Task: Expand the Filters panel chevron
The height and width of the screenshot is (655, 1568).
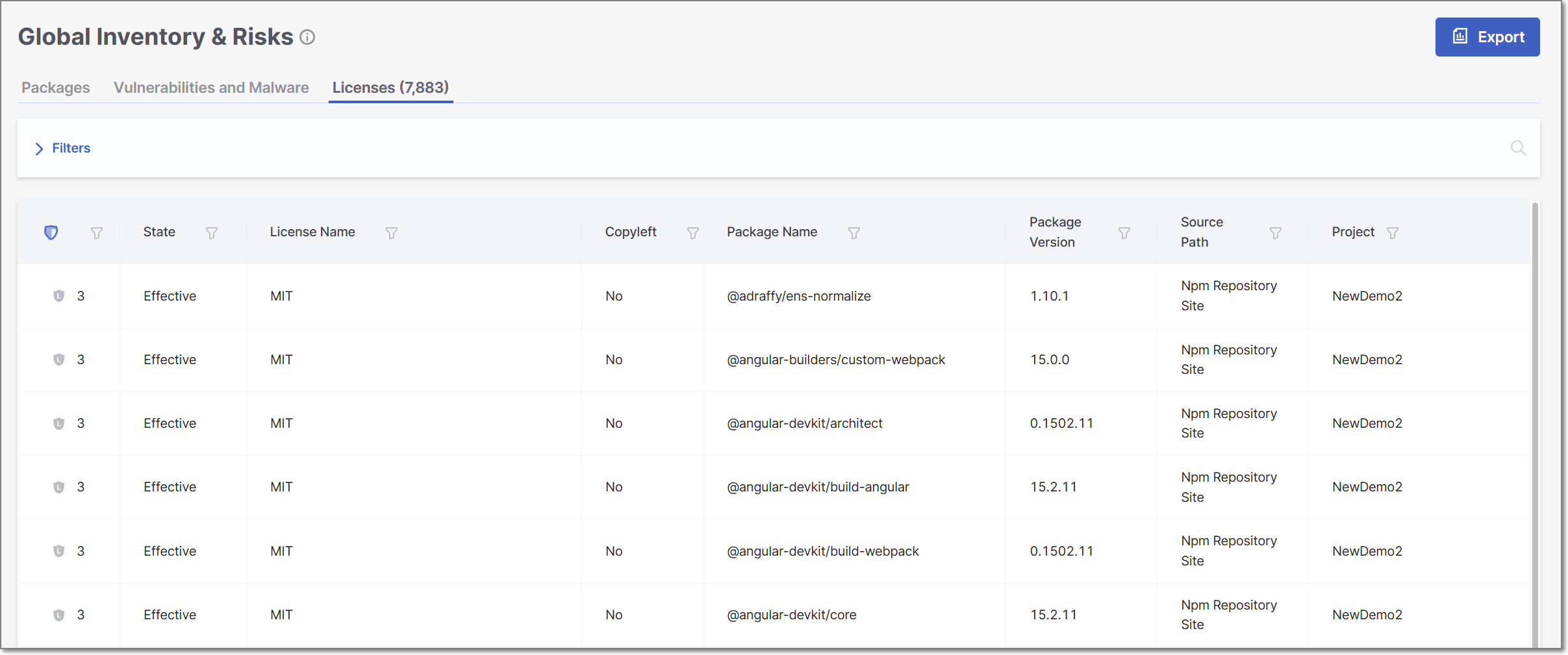Action: tap(39, 149)
